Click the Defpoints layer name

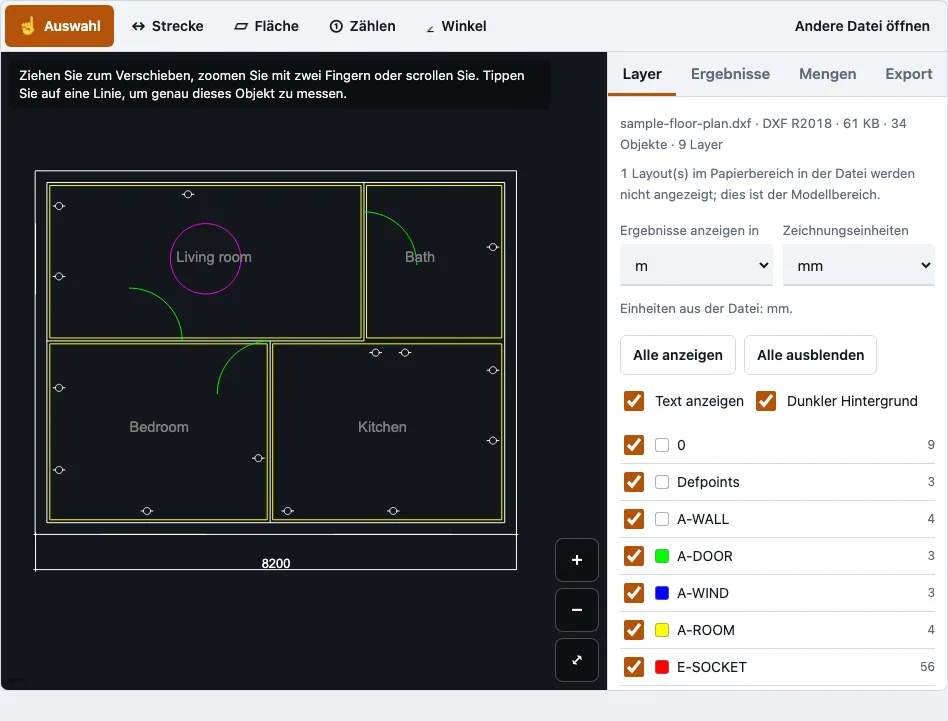(708, 482)
